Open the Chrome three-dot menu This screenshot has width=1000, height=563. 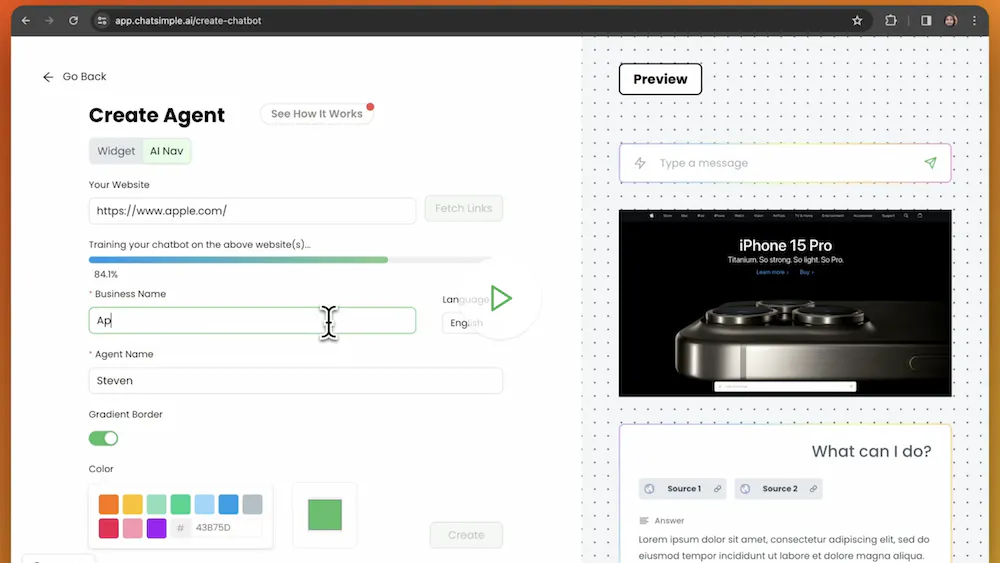click(974, 20)
